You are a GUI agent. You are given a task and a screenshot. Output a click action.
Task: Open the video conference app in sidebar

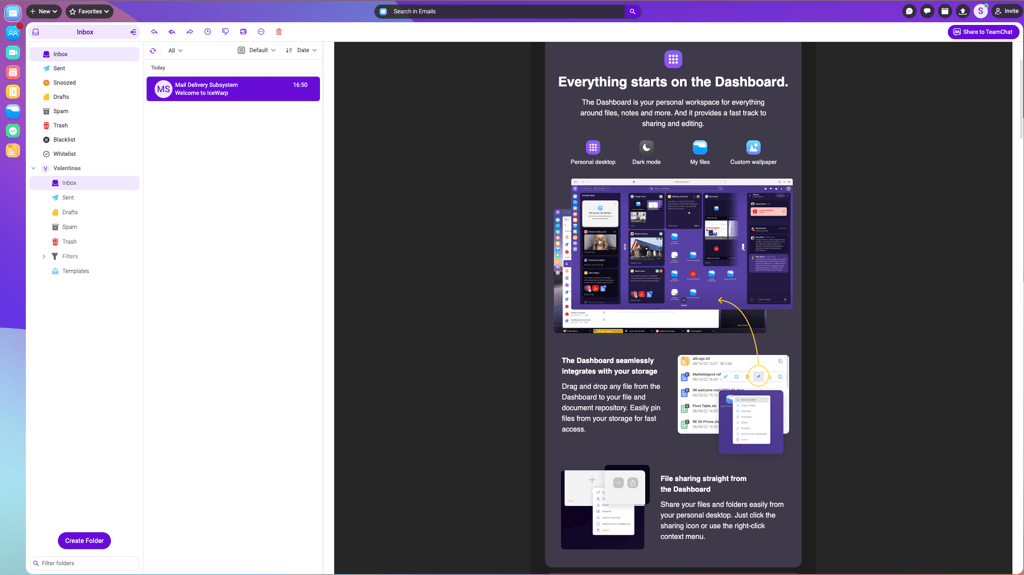pos(12,52)
